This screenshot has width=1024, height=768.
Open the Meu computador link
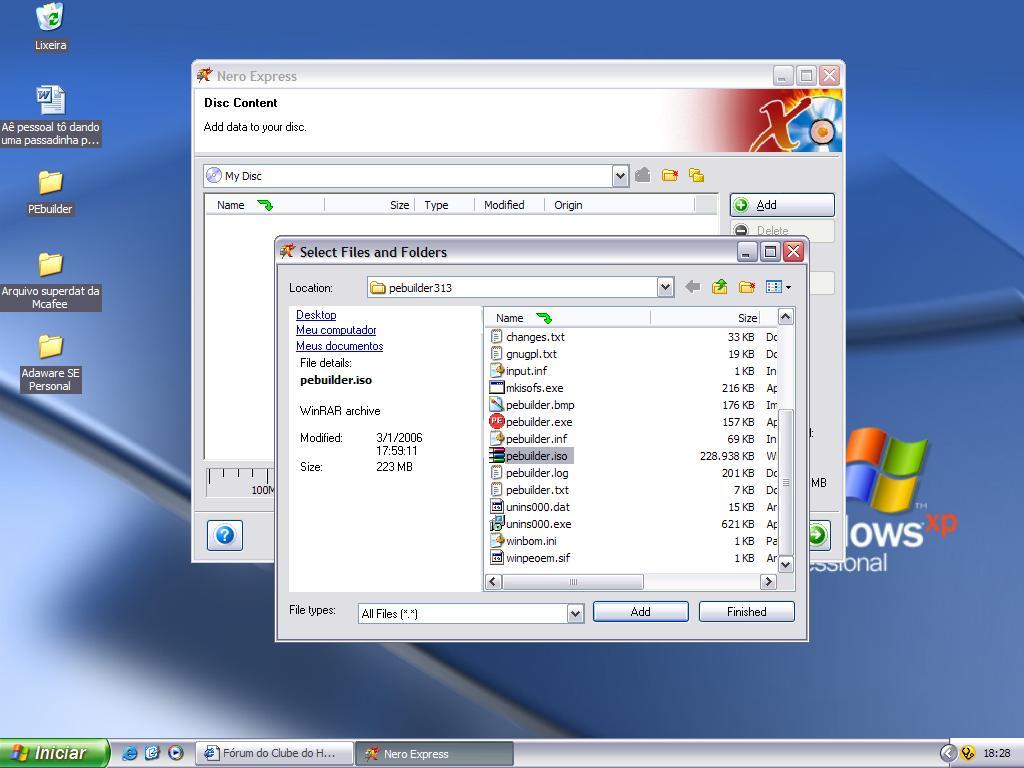pyautogui.click(x=336, y=330)
